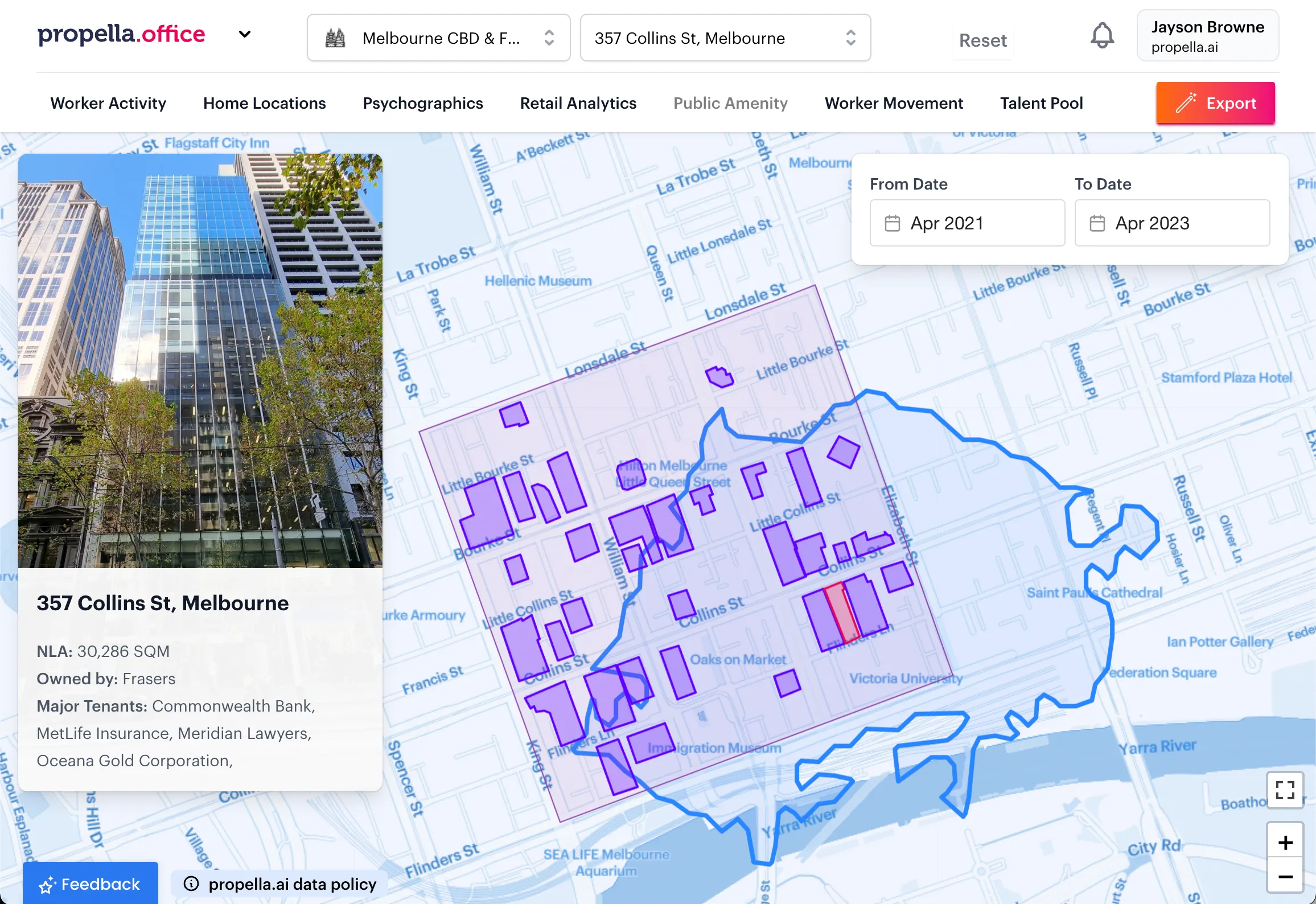
Task: Click the magic wand icon on Export
Action: tap(1186, 103)
